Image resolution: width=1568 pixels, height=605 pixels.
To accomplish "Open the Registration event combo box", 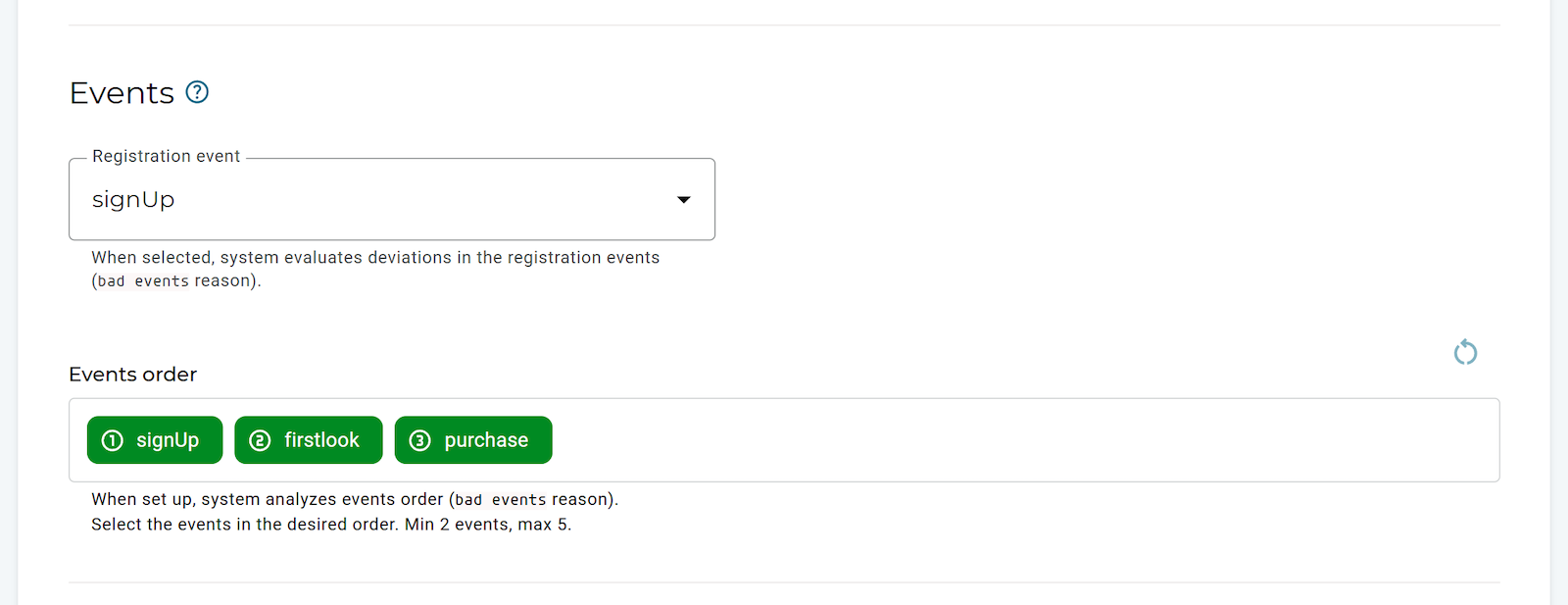I will [392, 200].
